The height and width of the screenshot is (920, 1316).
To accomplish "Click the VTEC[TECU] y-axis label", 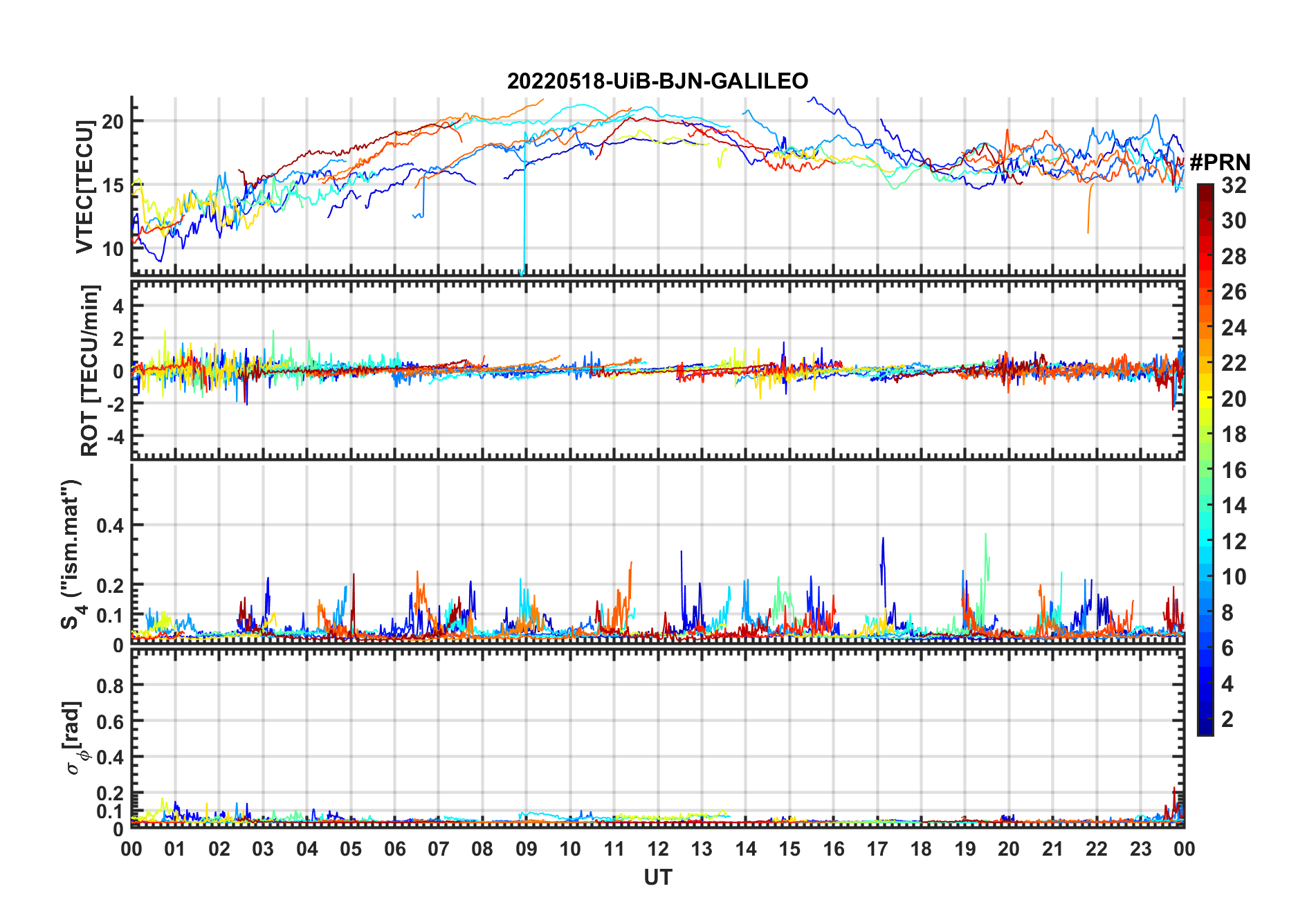I will 84,187.
